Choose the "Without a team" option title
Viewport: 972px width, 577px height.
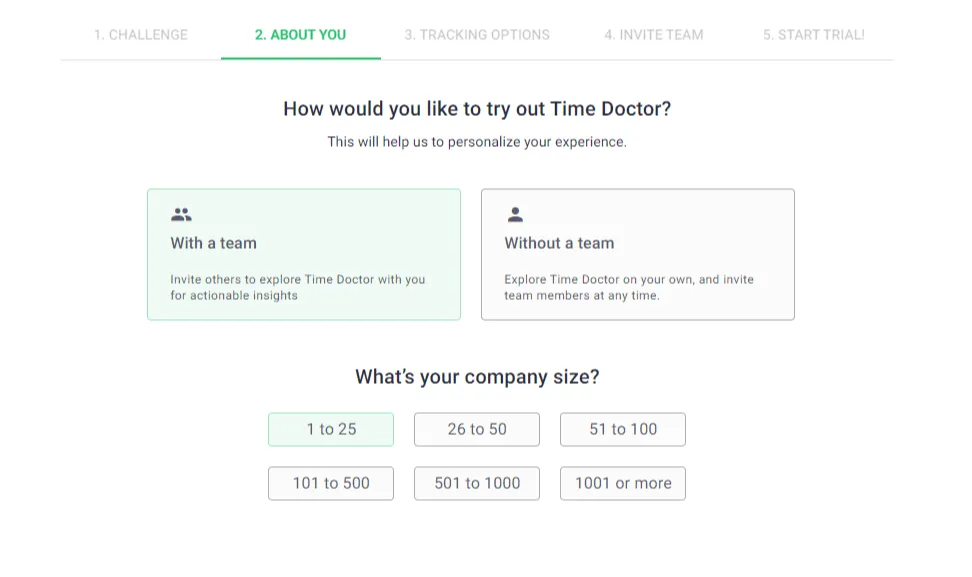(559, 243)
